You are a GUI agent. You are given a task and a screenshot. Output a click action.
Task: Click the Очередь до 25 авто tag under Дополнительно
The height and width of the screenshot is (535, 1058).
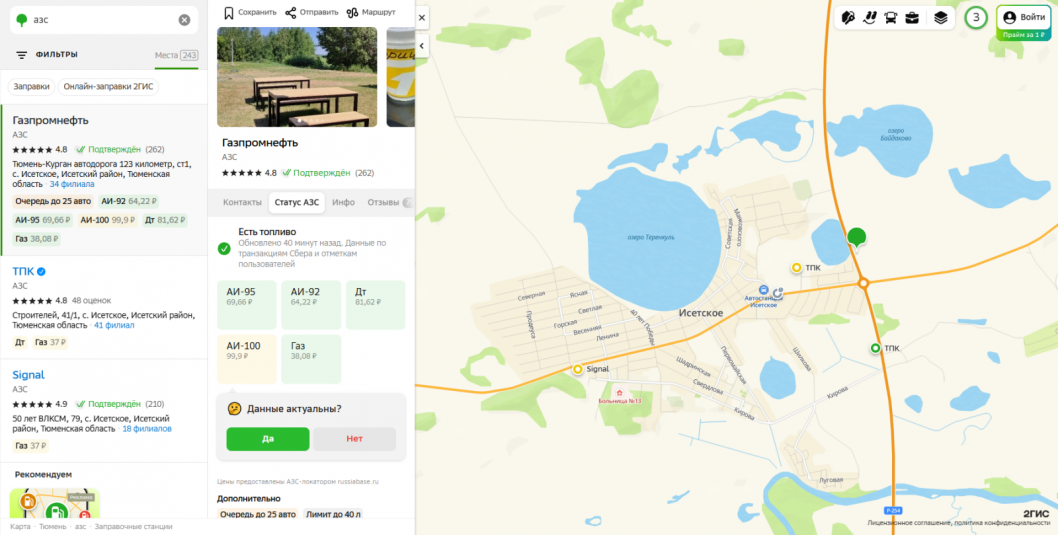(x=258, y=514)
